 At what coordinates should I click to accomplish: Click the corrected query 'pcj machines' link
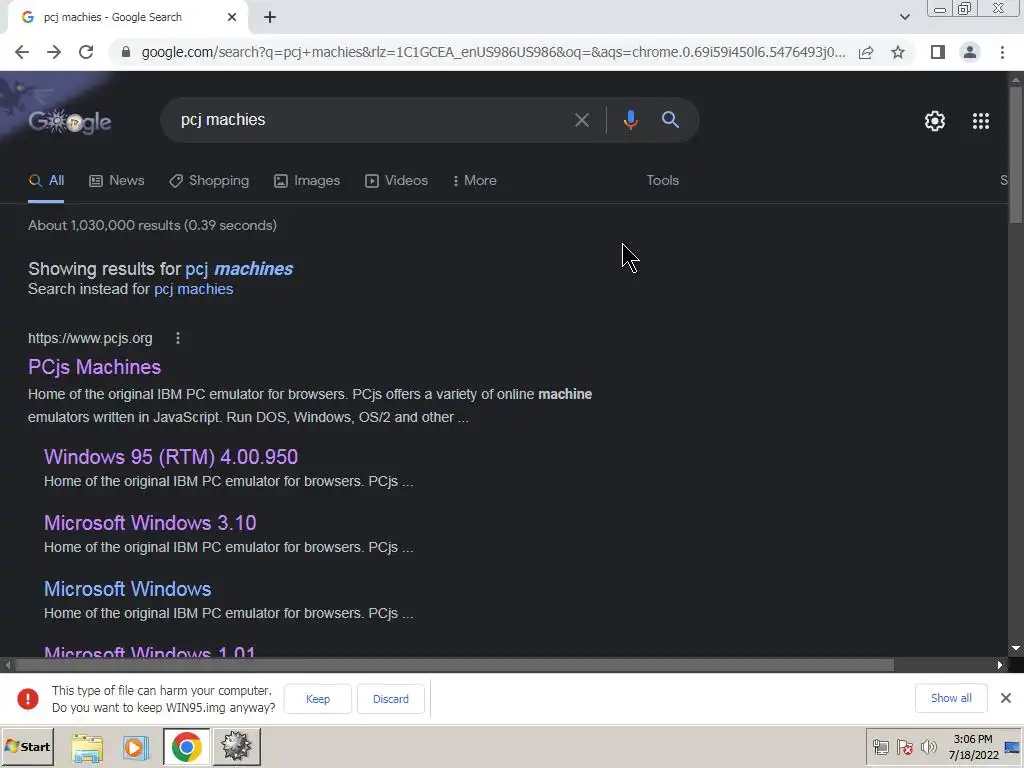239,269
